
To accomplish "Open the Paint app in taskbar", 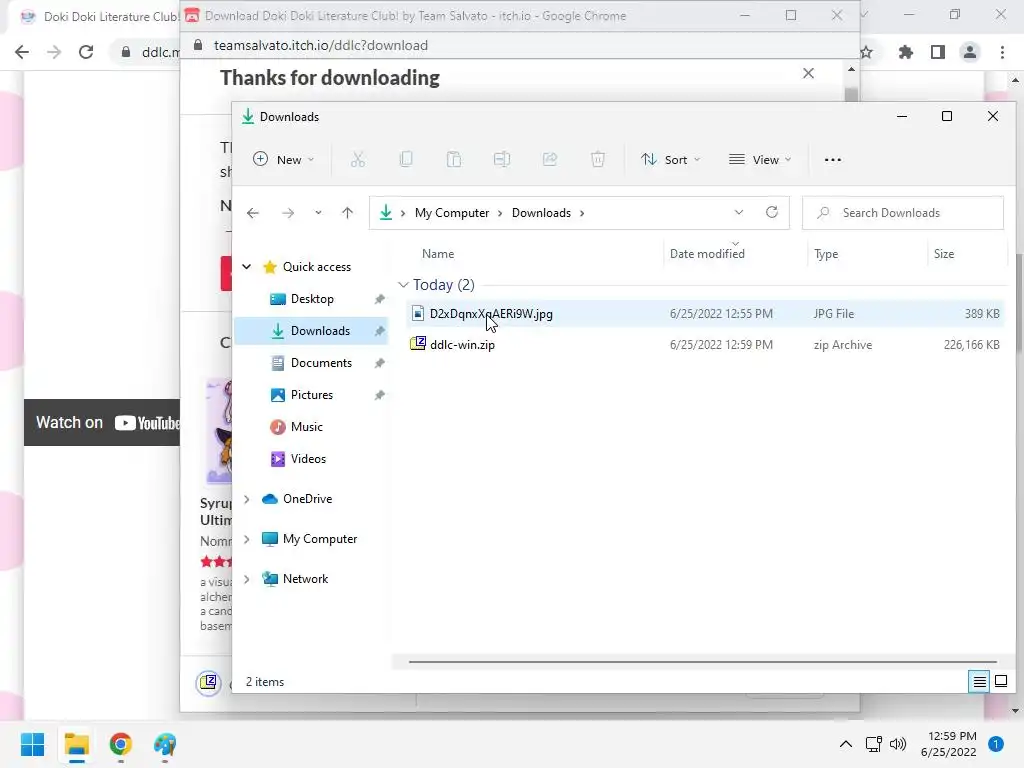I will [x=165, y=744].
